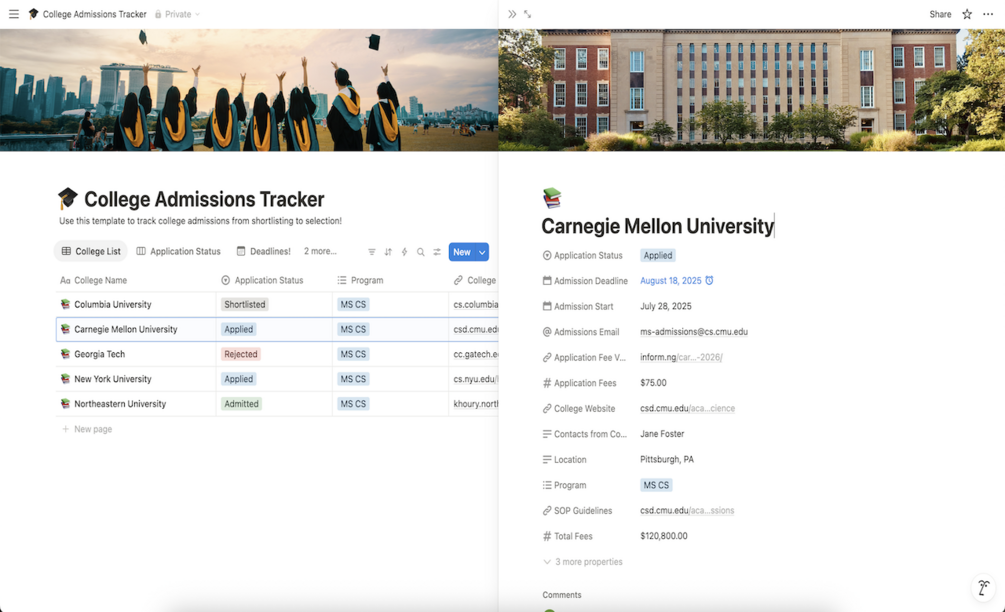Click the database search magnifier icon
The image size is (1005, 612).
(x=420, y=252)
